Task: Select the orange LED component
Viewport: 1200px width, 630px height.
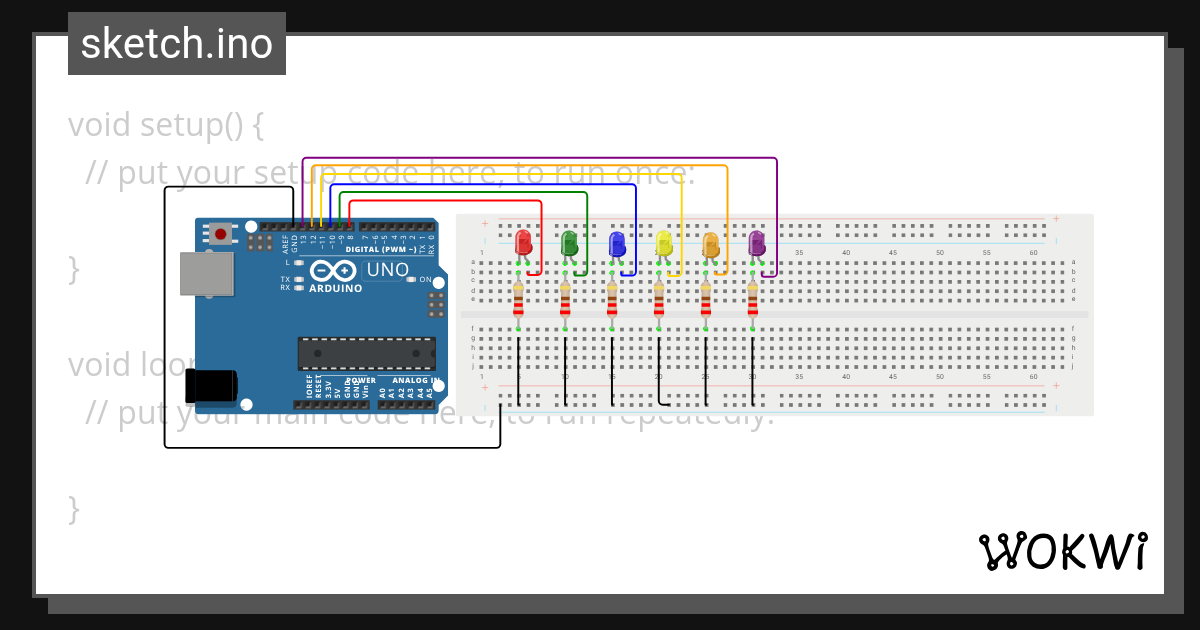Action: point(709,243)
